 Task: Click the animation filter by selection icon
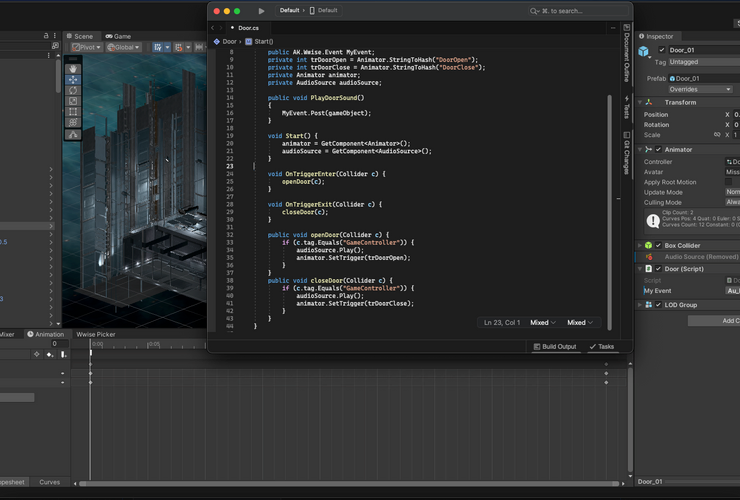[37, 354]
